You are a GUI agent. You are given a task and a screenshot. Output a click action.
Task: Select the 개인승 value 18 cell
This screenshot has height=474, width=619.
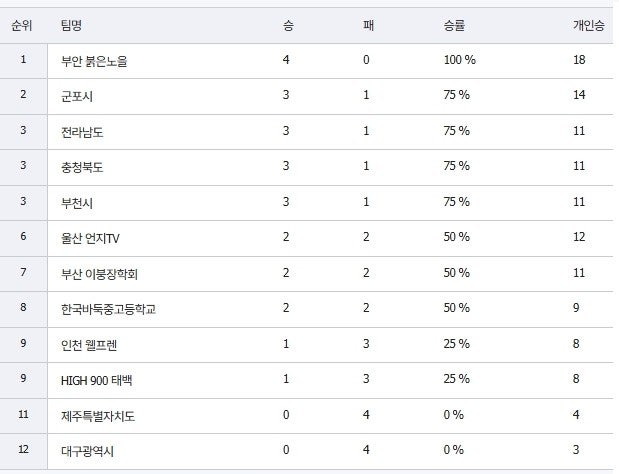[579, 61]
